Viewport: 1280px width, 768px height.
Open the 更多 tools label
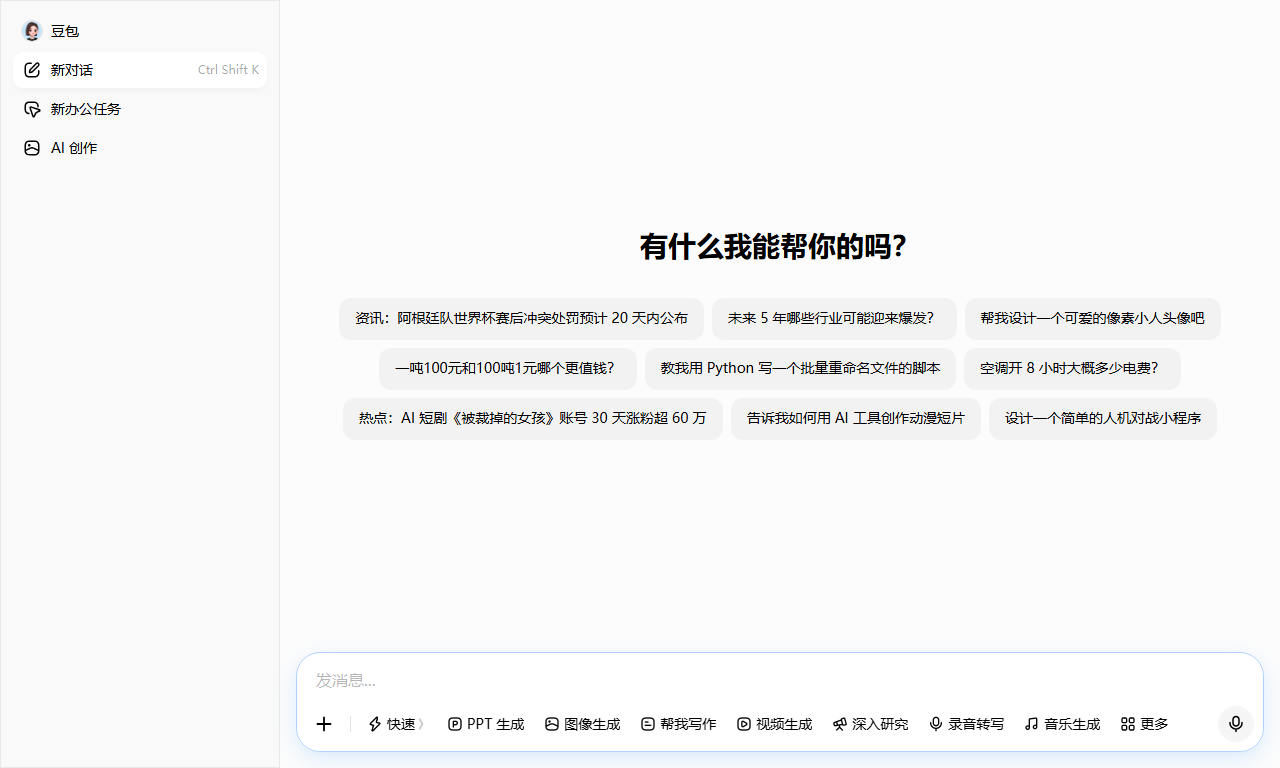[1154, 724]
